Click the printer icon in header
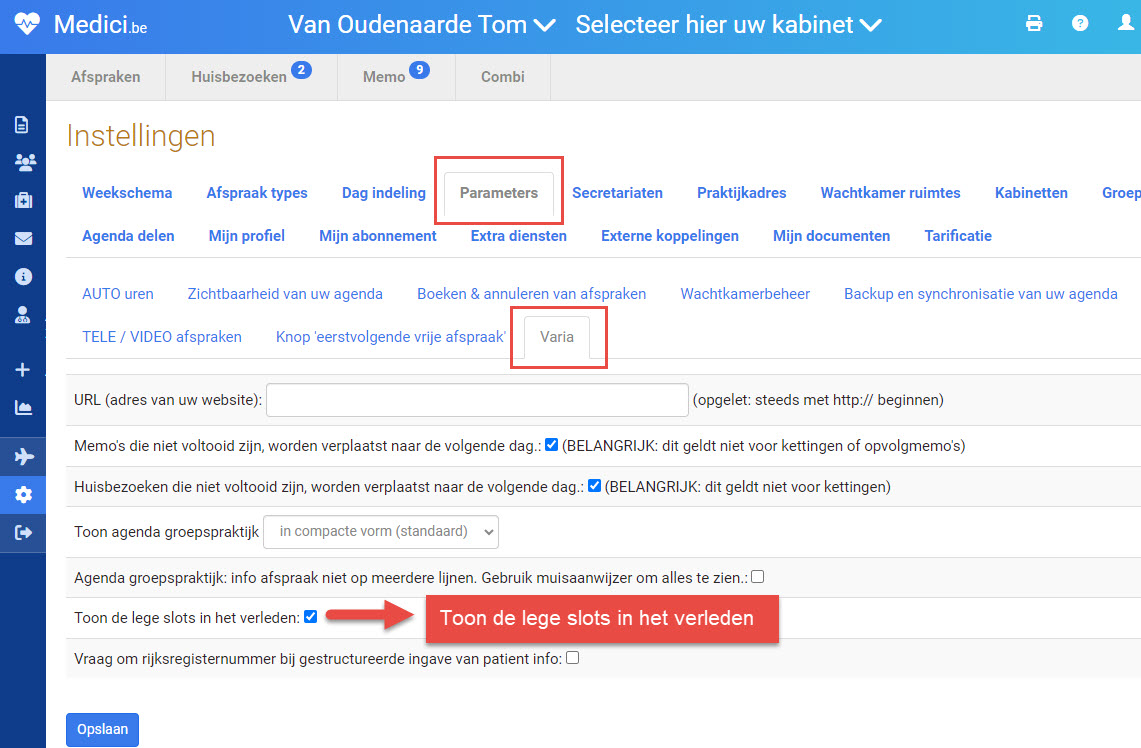The width and height of the screenshot is (1141, 748). pos(1034,24)
